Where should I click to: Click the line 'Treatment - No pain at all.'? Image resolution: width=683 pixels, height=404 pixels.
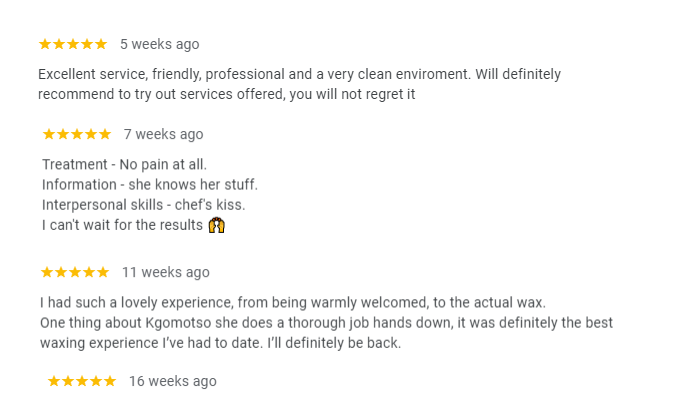(124, 164)
